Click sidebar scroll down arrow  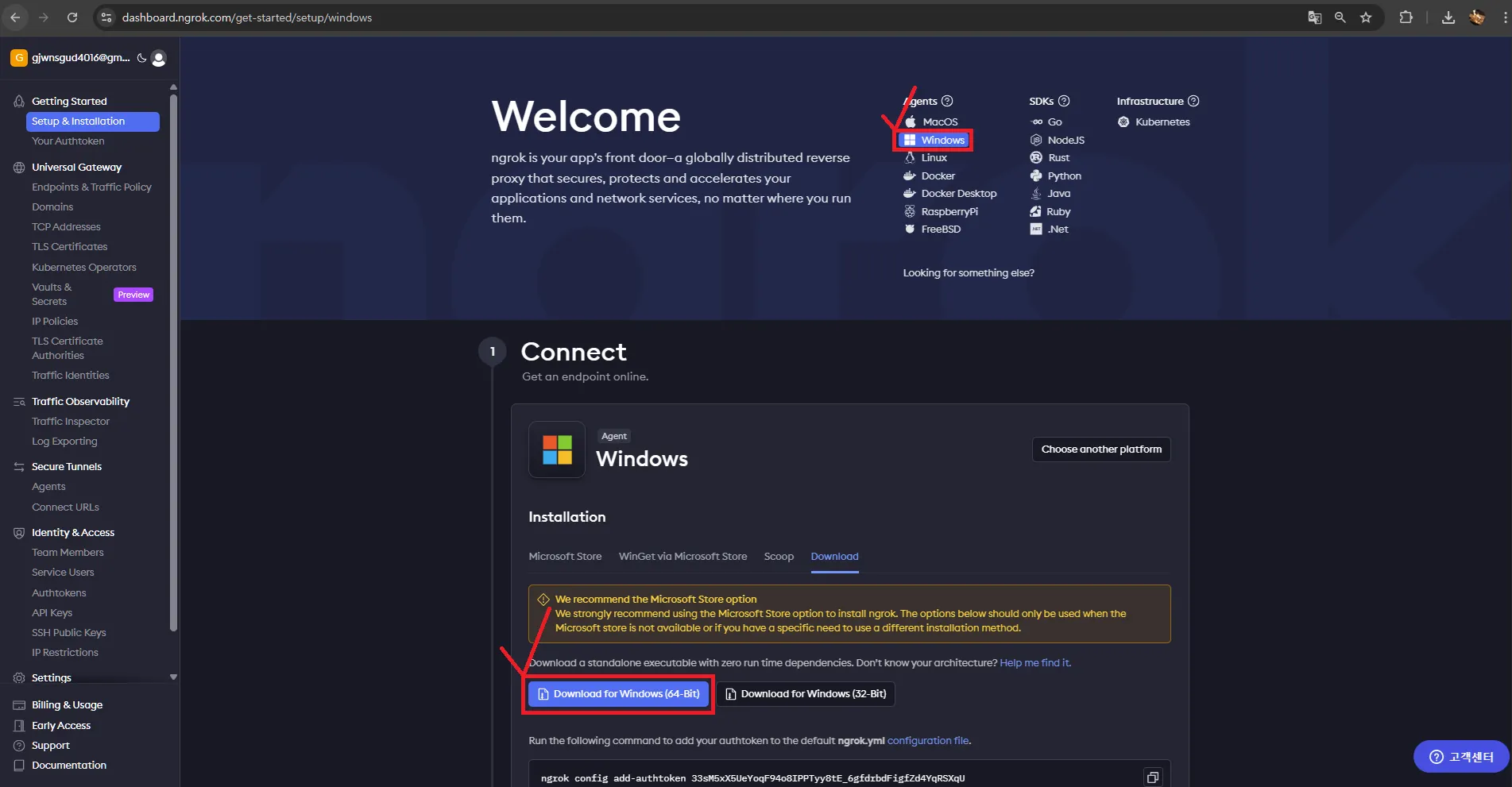tap(173, 677)
